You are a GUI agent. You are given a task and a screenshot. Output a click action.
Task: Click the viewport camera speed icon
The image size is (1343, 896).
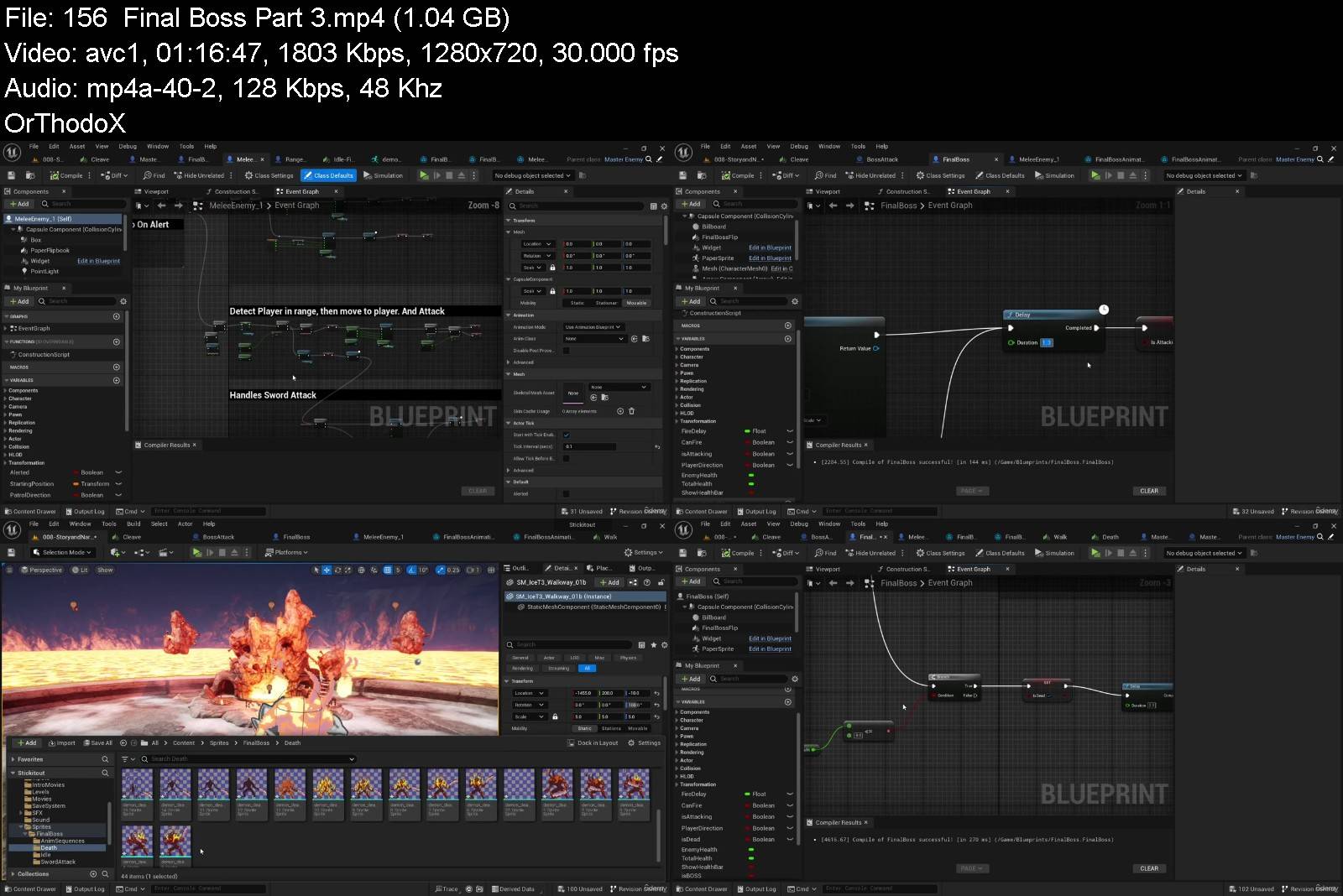pyautogui.click(x=473, y=570)
